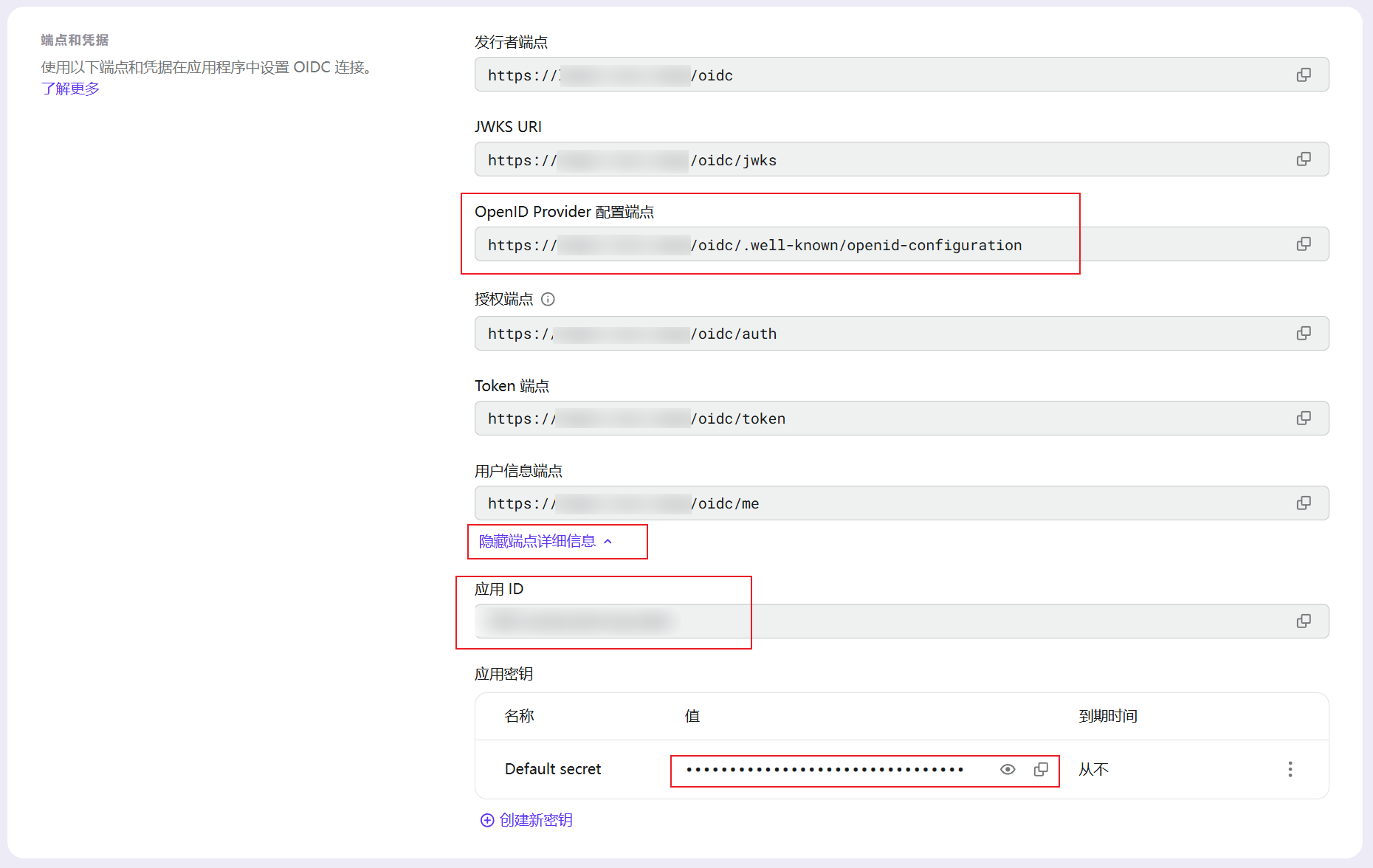Copy the JWKS URI value
The height and width of the screenshot is (868, 1373).
point(1304,159)
